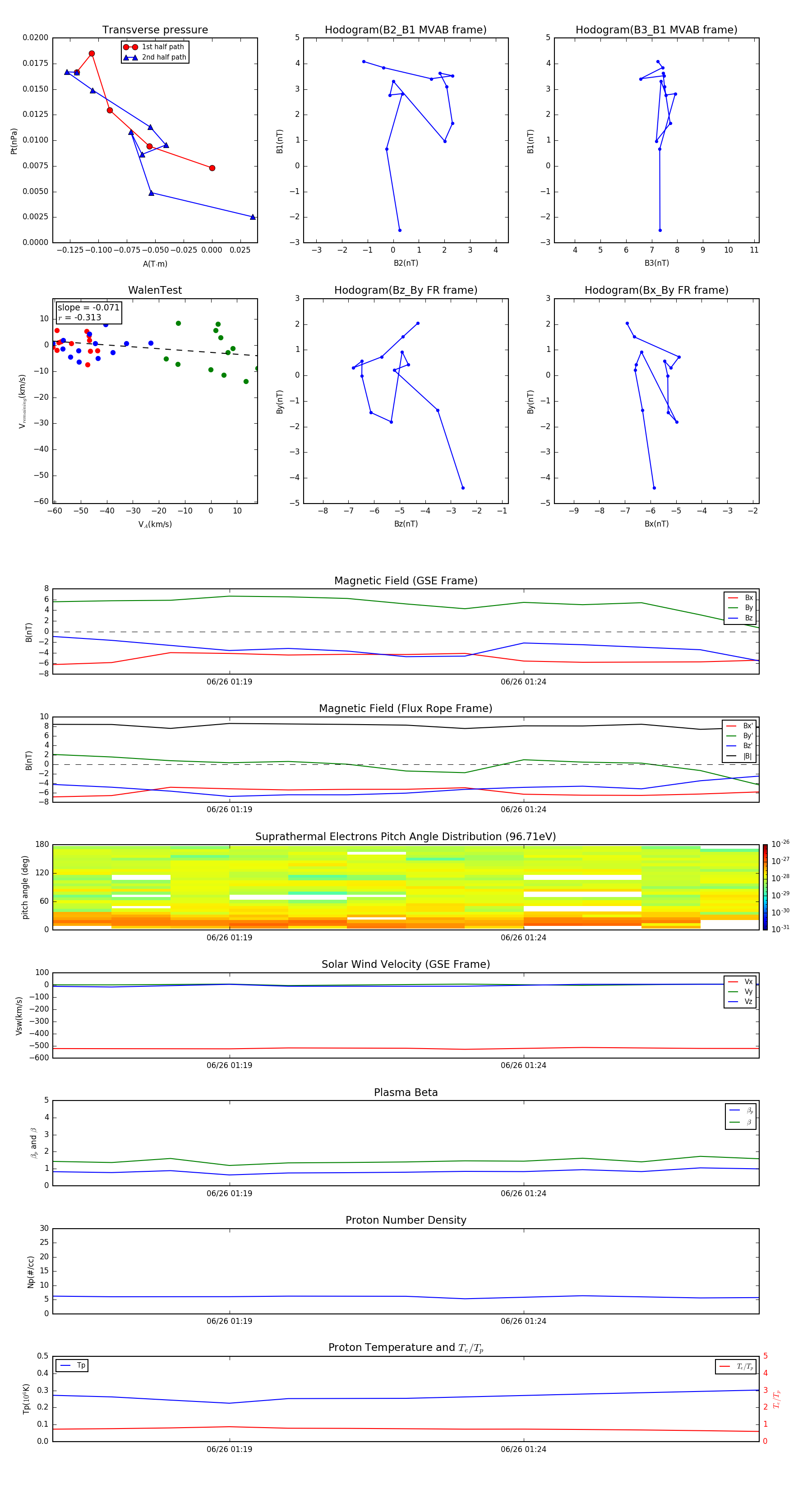
Task: Click the 'B3(nT)' x-axis label
Action: coord(656,263)
